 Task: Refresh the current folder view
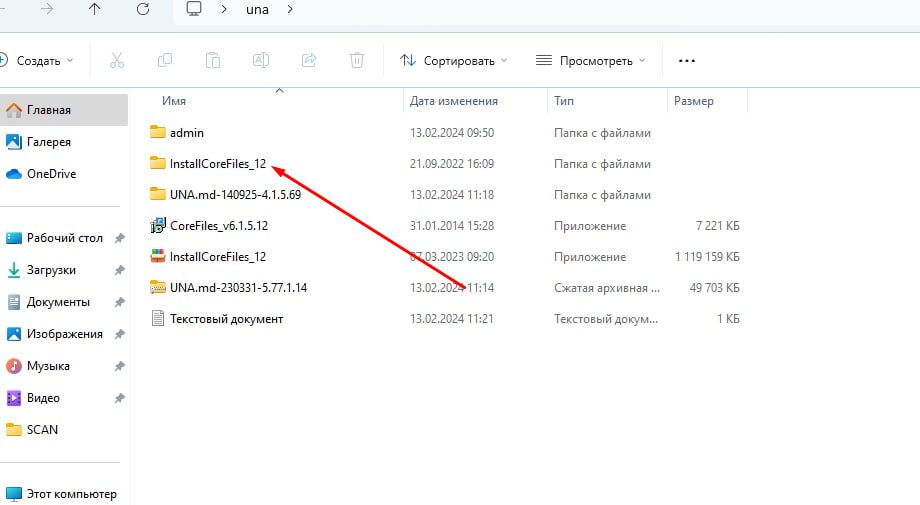pyautogui.click(x=143, y=9)
